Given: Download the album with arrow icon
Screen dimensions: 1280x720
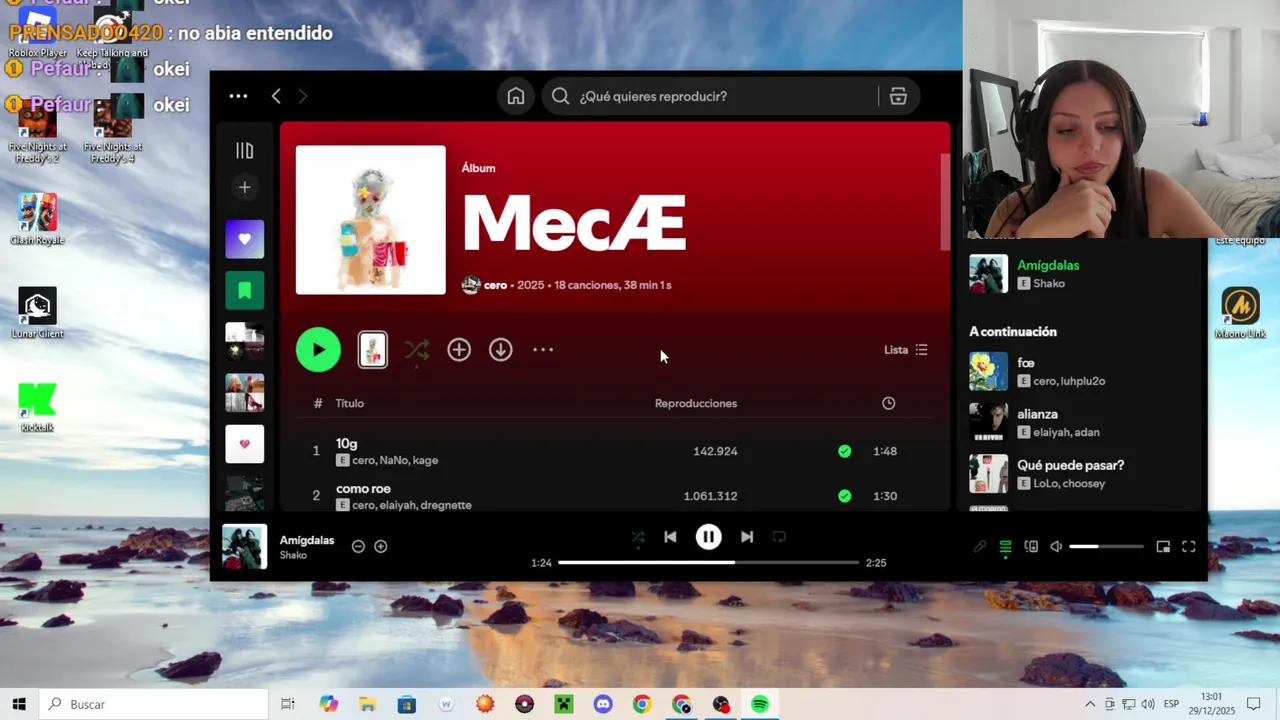Looking at the screenshot, I should pyautogui.click(x=501, y=350).
